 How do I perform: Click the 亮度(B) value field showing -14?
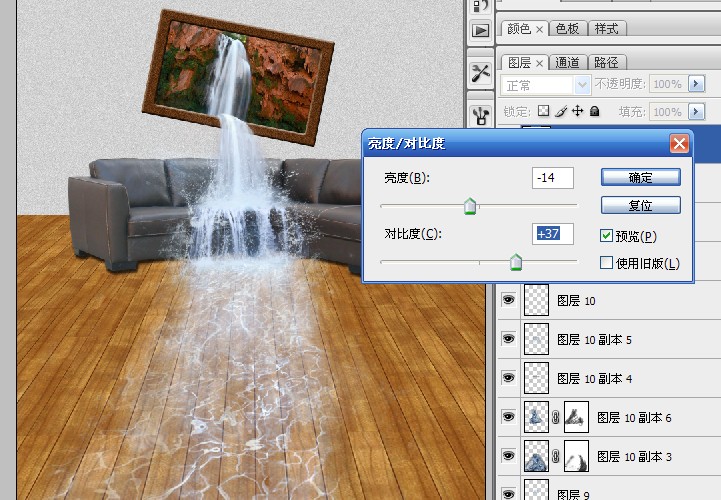point(553,178)
